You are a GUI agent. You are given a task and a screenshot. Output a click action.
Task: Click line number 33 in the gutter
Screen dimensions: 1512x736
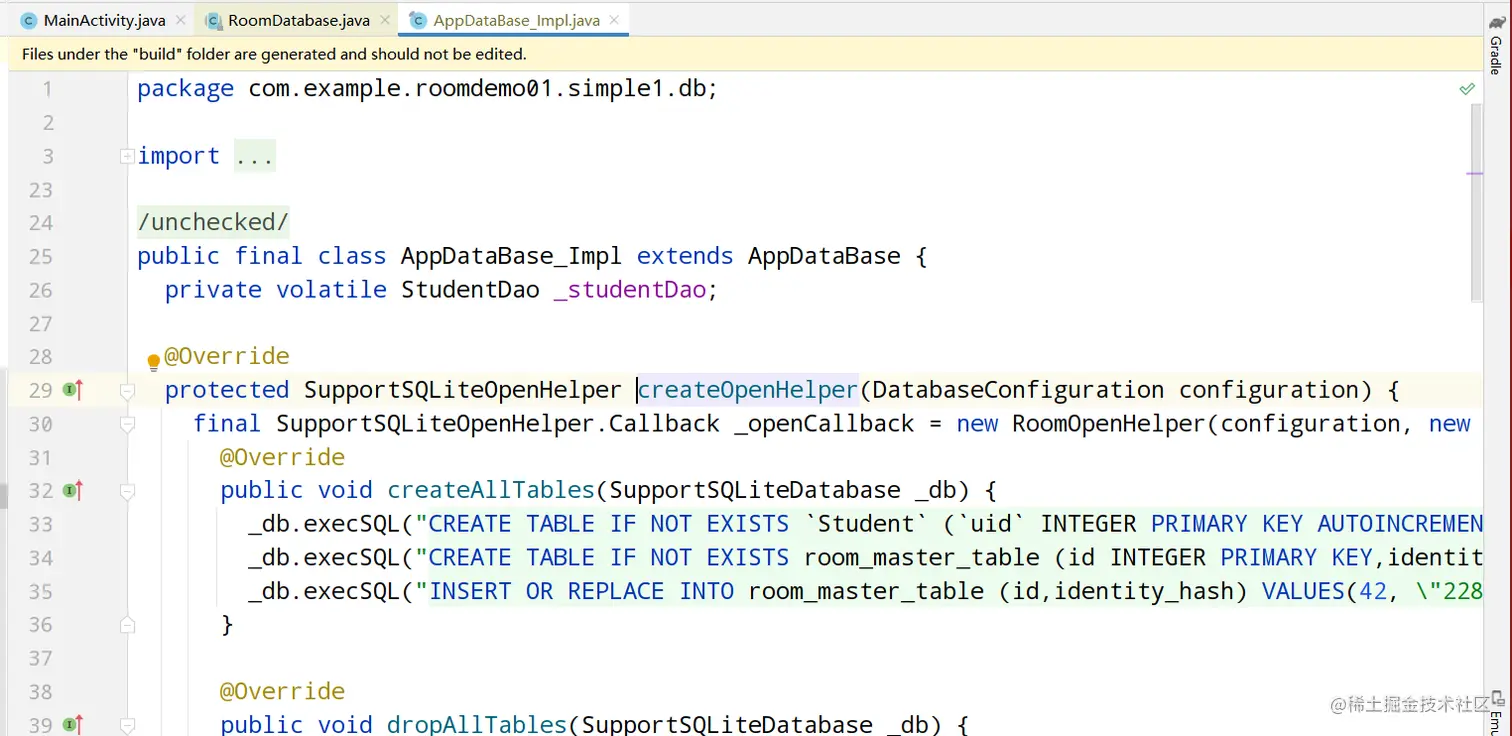click(x=41, y=524)
